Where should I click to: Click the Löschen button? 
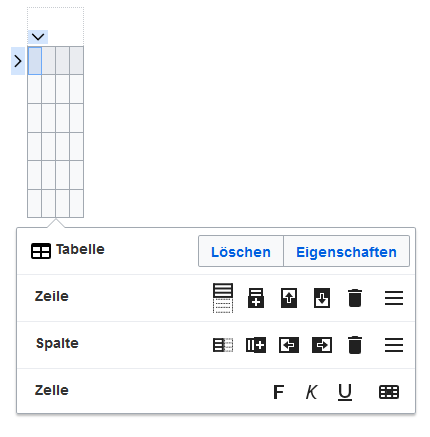click(x=241, y=252)
